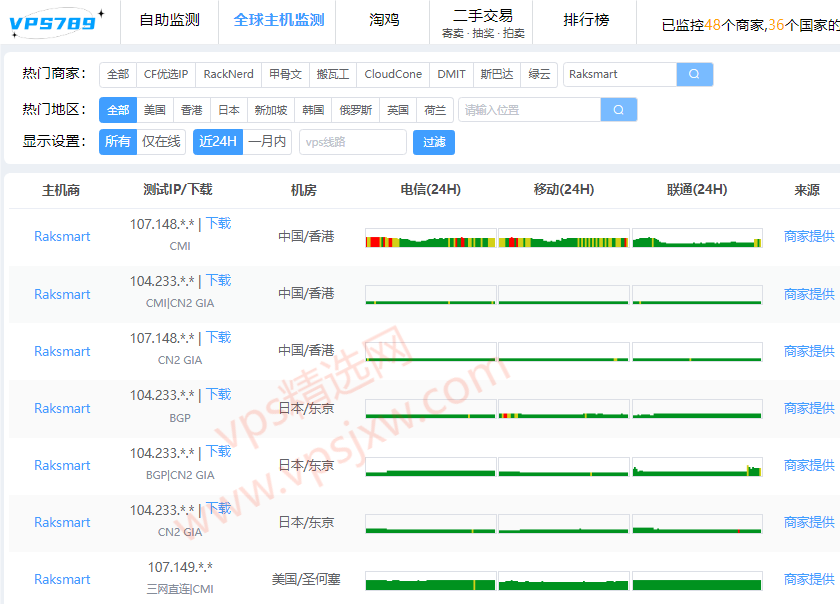Filter merchants by CF优选IP
Image resolution: width=840 pixels, height=604 pixels.
166,74
